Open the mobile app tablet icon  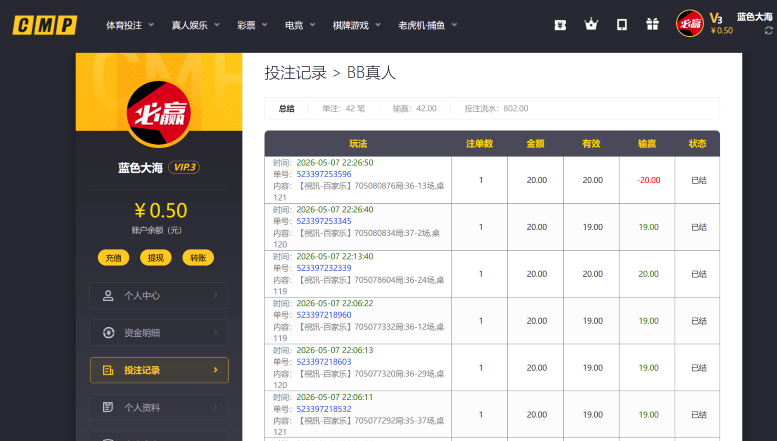(x=621, y=25)
